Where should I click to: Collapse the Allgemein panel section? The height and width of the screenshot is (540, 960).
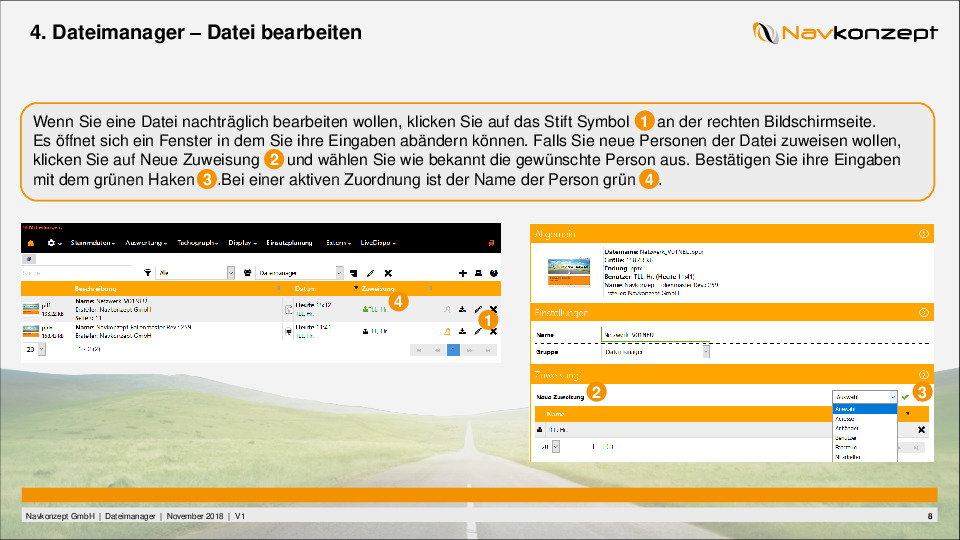923,234
